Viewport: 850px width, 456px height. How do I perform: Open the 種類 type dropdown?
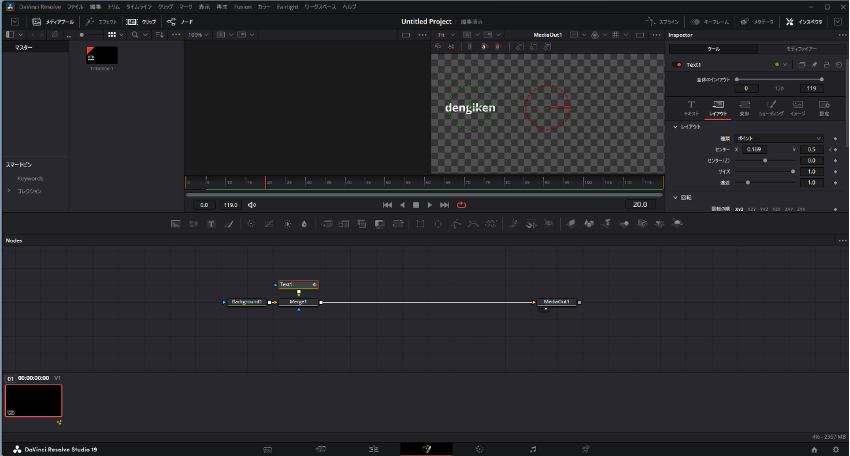pos(778,138)
